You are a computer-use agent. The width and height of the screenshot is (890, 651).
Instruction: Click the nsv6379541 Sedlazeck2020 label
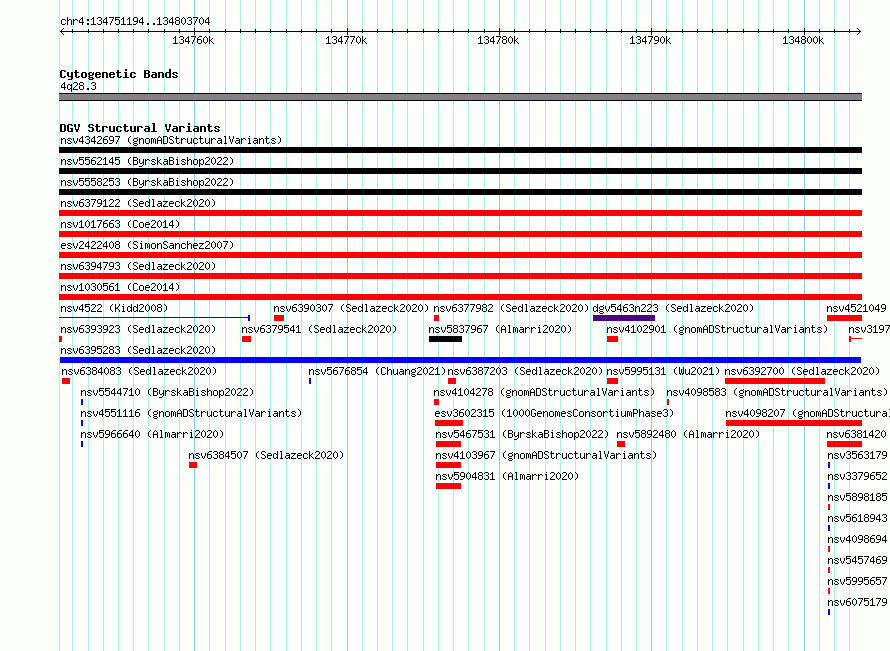319,329
